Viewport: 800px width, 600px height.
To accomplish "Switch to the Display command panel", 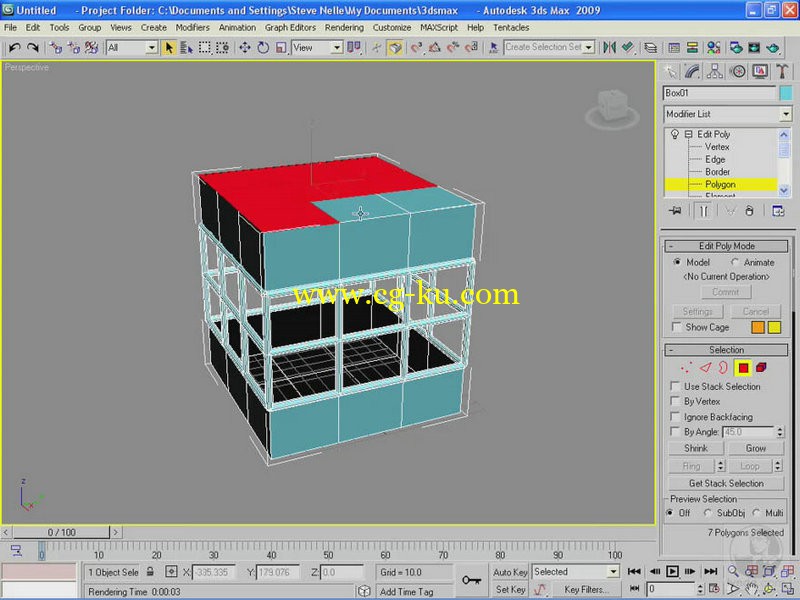I will pos(760,71).
